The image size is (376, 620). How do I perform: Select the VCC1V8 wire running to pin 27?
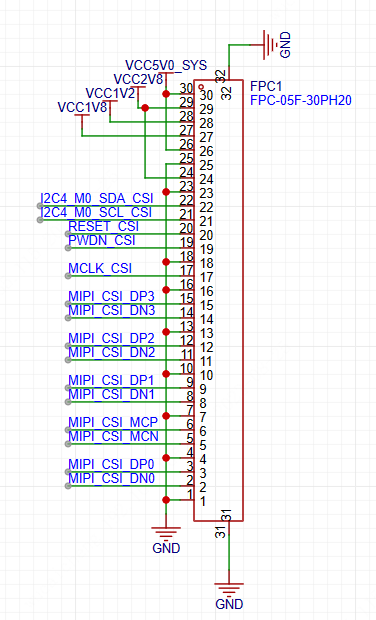click(x=130, y=136)
